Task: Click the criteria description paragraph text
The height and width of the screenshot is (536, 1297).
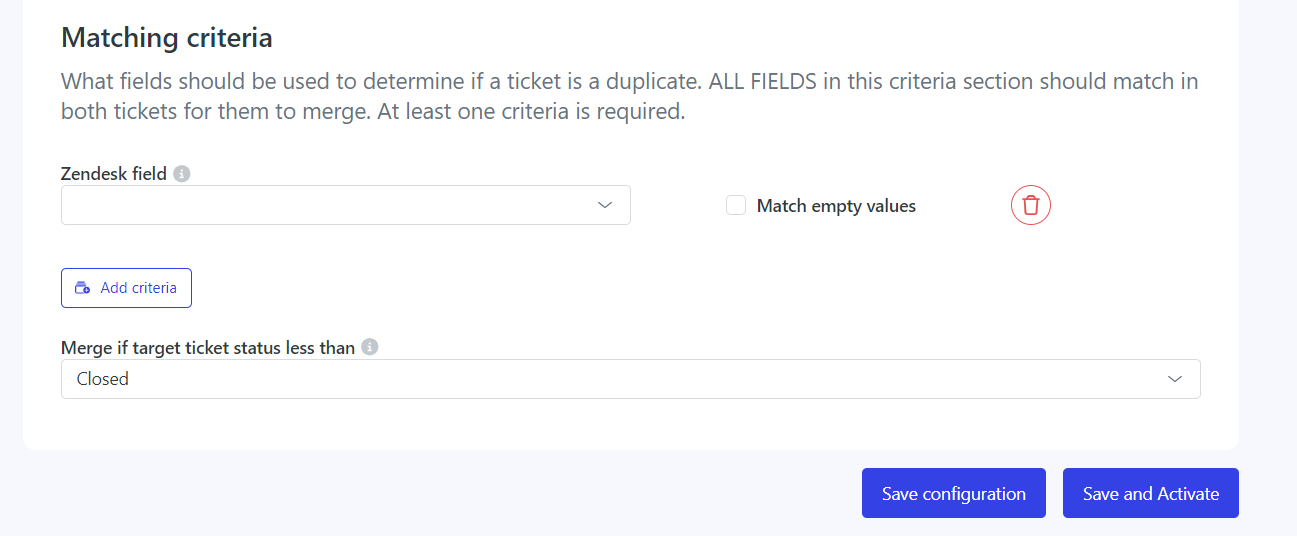Action: (x=630, y=96)
